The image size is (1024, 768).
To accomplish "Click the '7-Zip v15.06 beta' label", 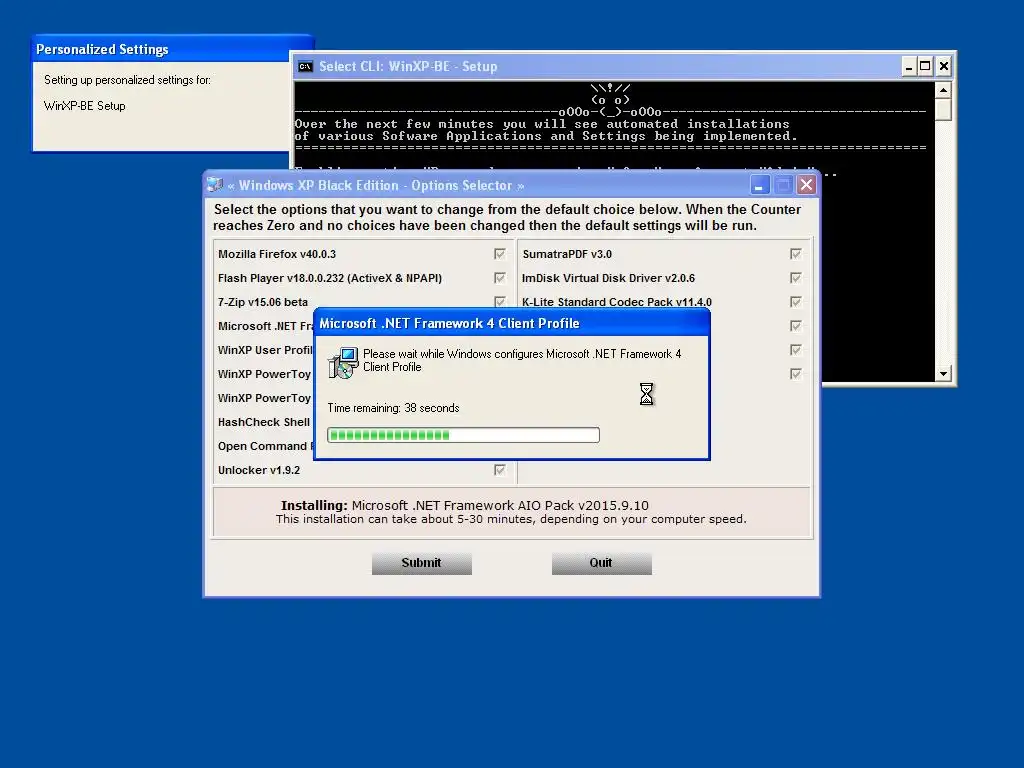I will pyautogui.click(x=263, y=302).
